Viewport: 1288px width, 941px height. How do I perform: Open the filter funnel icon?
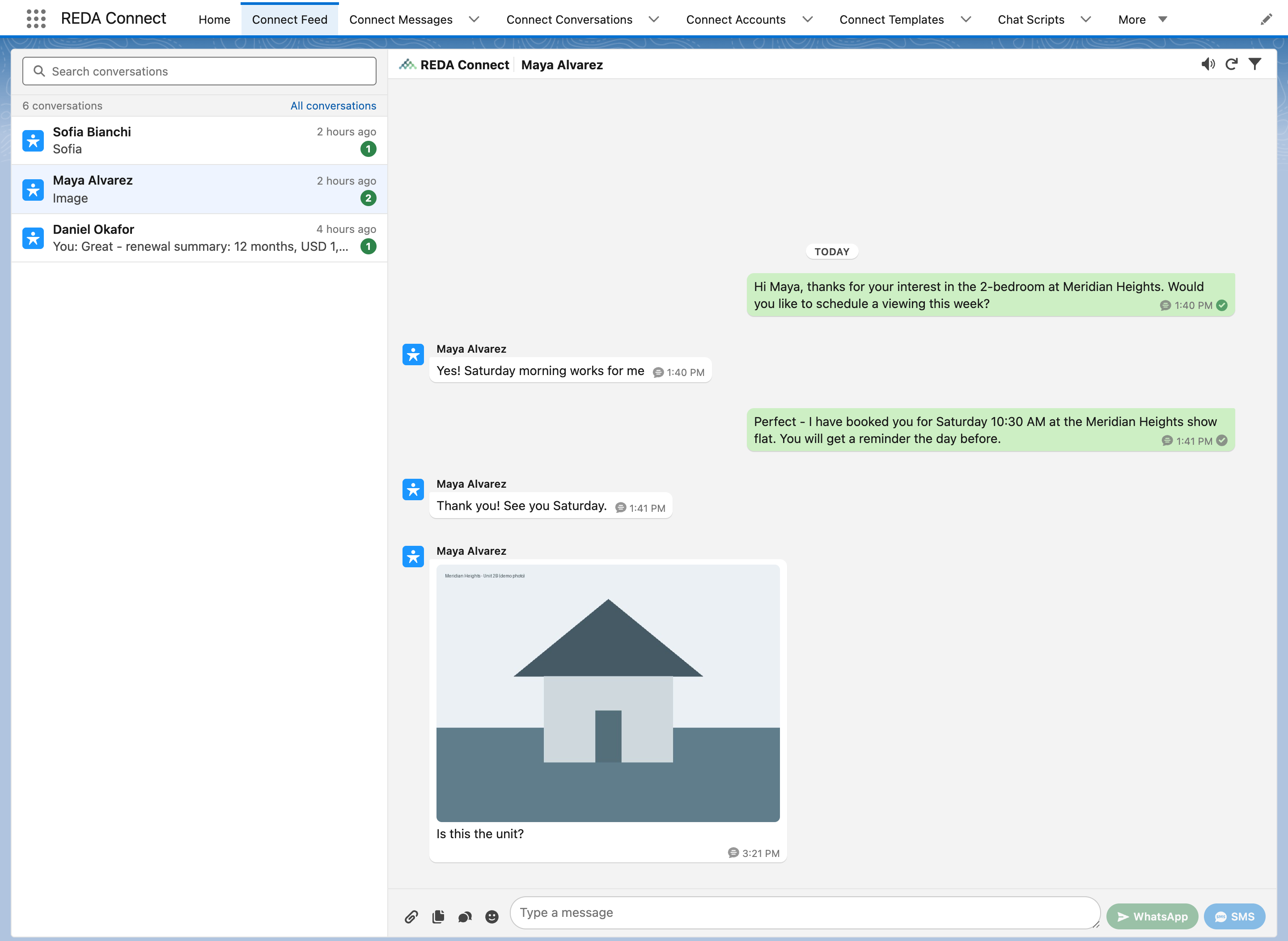tap(1255, 64)
